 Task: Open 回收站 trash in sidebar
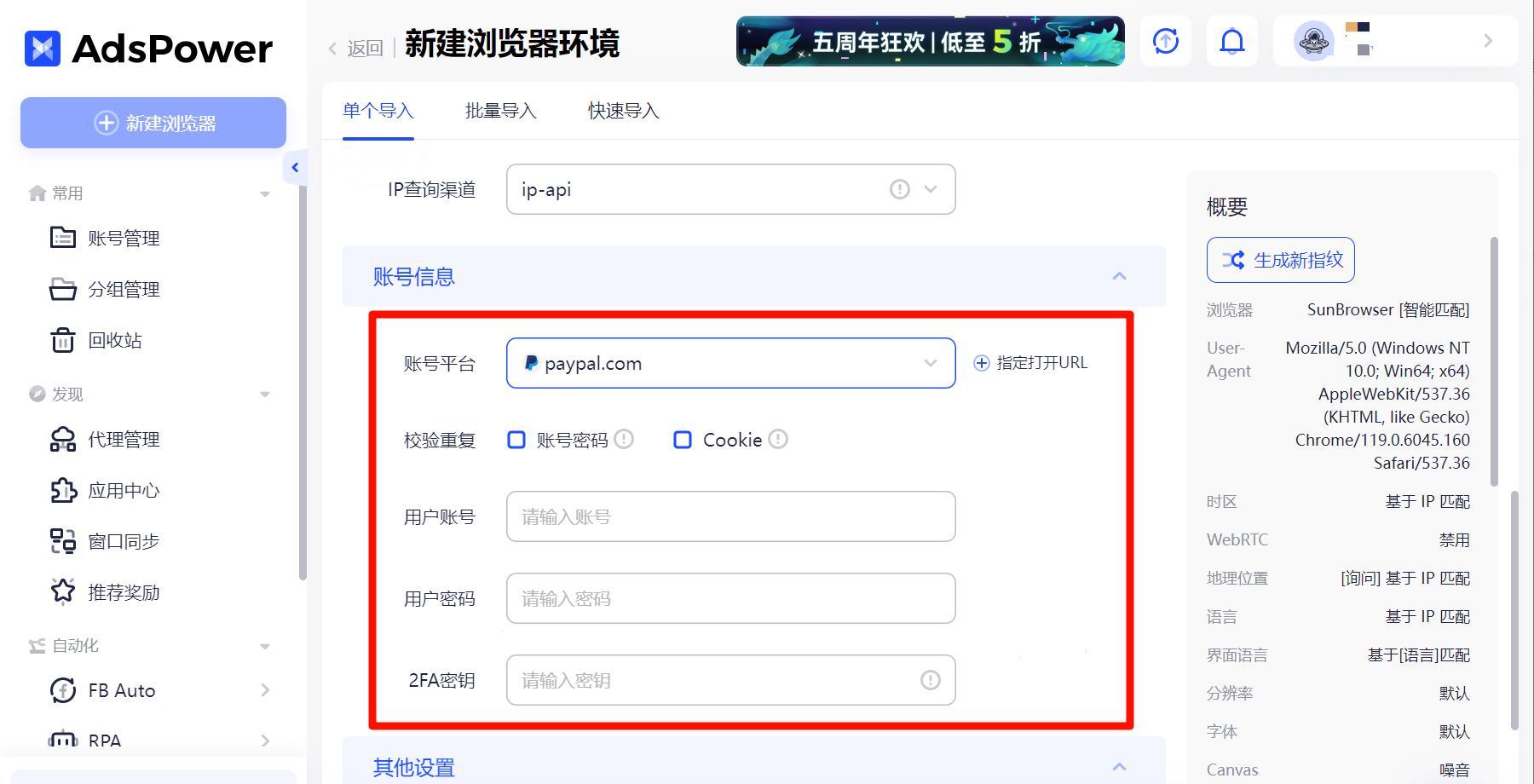pyautogui.click(x=95, y=340)
